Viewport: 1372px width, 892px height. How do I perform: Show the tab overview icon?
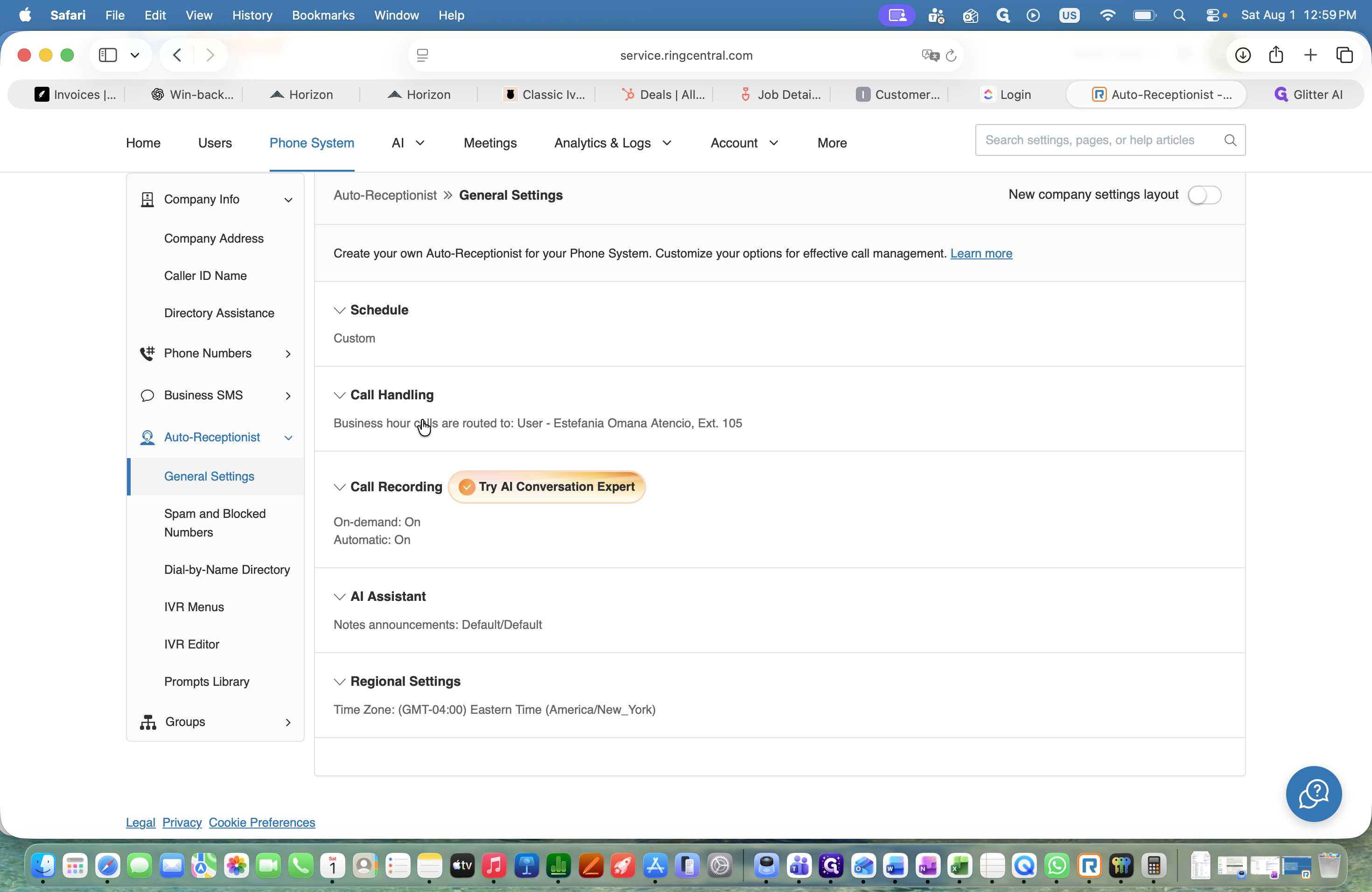pos(1344,56)
